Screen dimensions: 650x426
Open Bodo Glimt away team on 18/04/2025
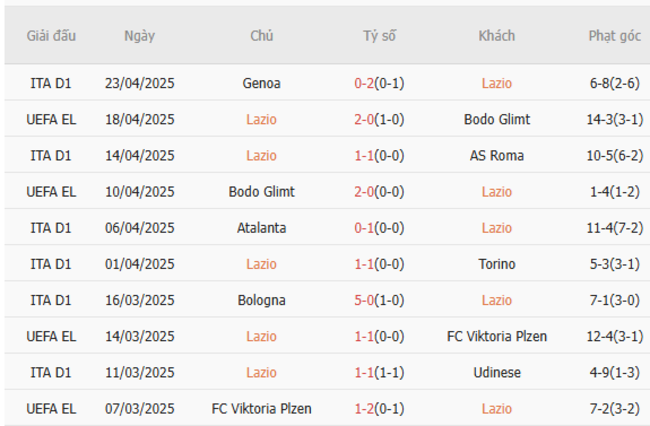point(497,119)
